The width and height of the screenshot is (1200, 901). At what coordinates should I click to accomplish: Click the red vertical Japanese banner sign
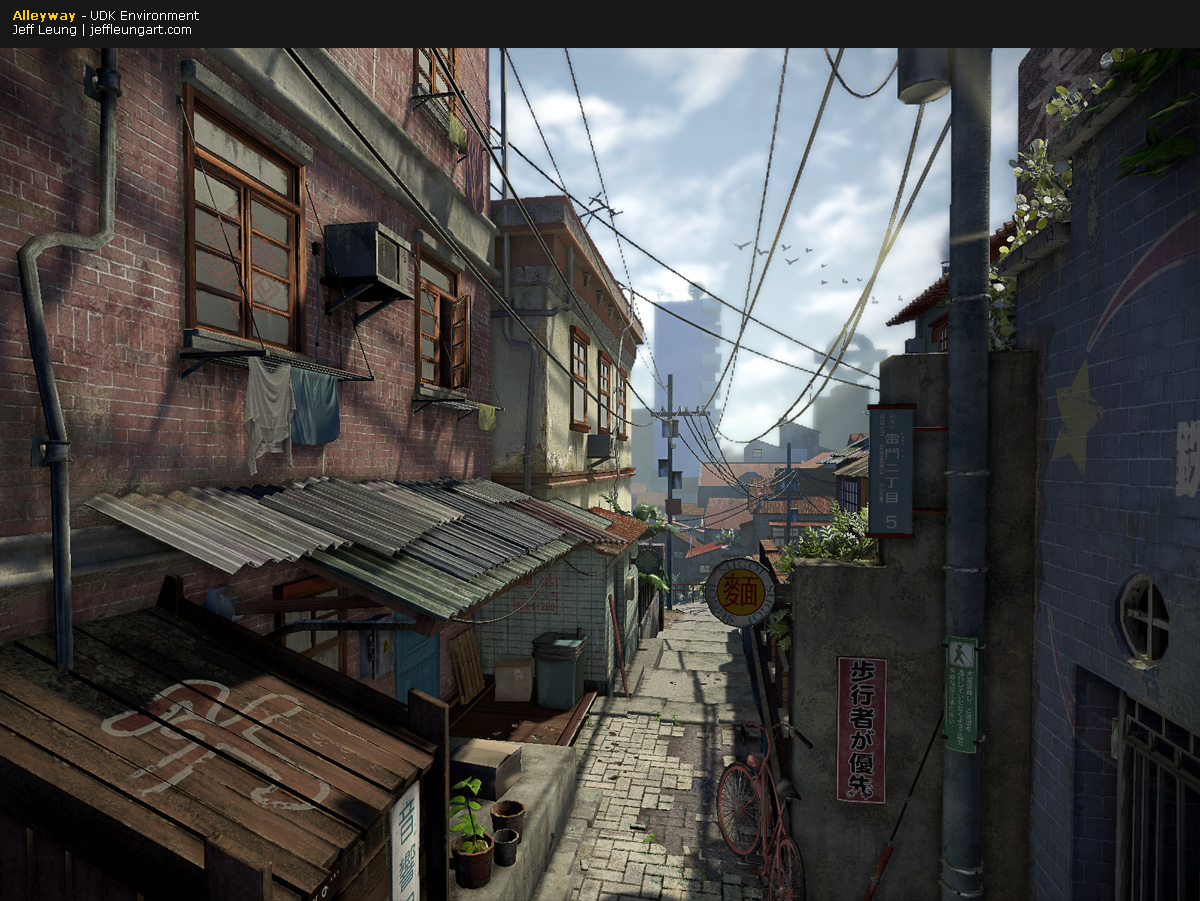[x=861, y=729]
